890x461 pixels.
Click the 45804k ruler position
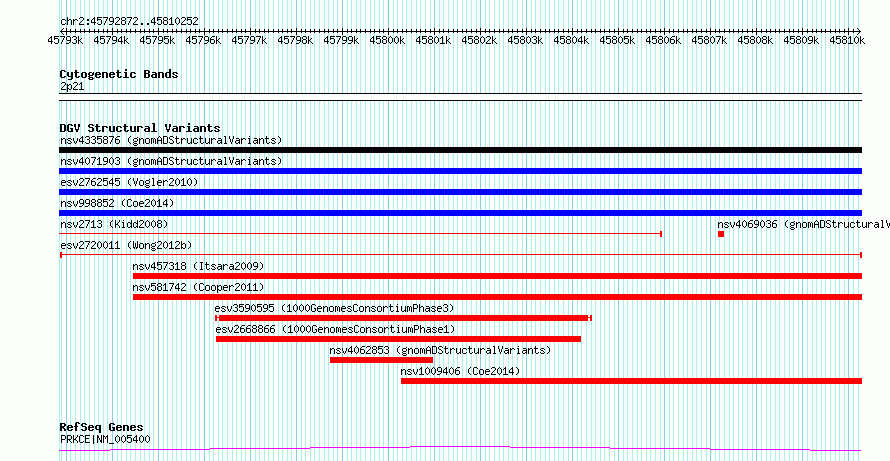[572, 40]
